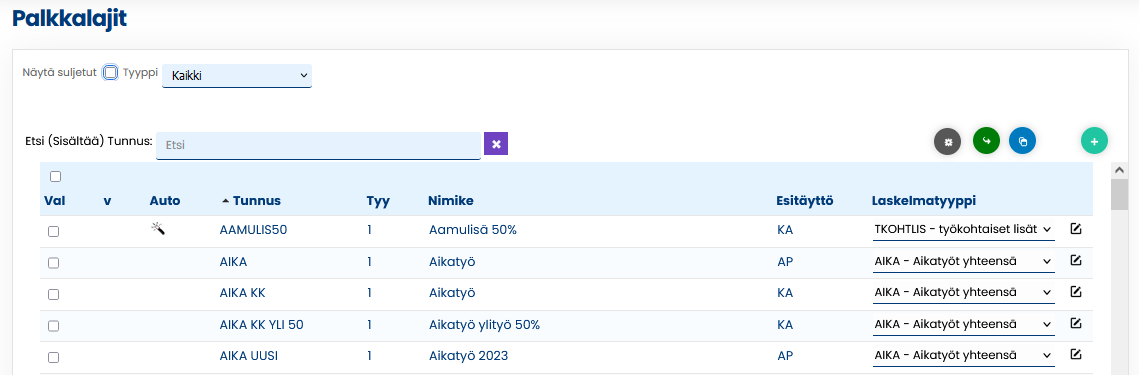Click the blue copy round button
Image resolution: width=1139 pixels, height=375 pixels.
[1022, 141]
